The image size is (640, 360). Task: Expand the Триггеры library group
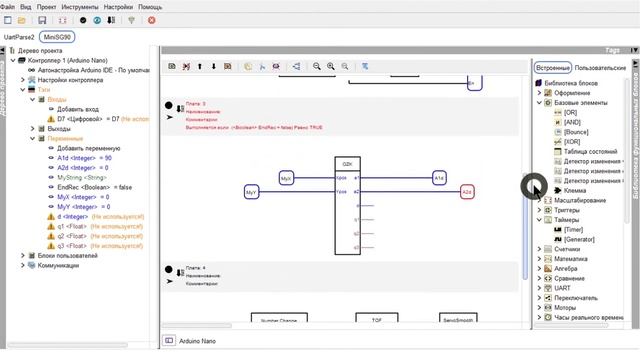[x=539, y=210]
